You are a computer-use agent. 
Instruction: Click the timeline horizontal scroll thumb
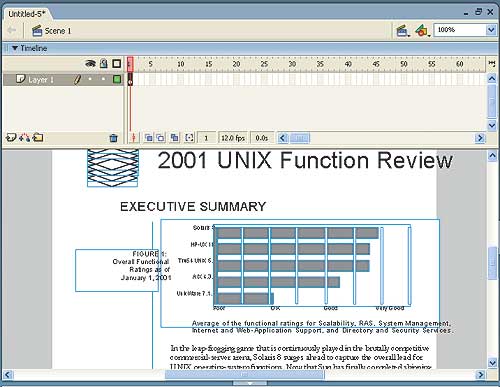(x=300, y=138)
